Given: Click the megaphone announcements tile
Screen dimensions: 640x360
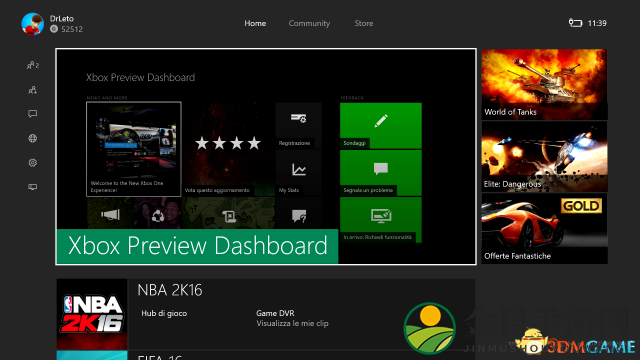Looking at the screenshot, I should 110,213.
